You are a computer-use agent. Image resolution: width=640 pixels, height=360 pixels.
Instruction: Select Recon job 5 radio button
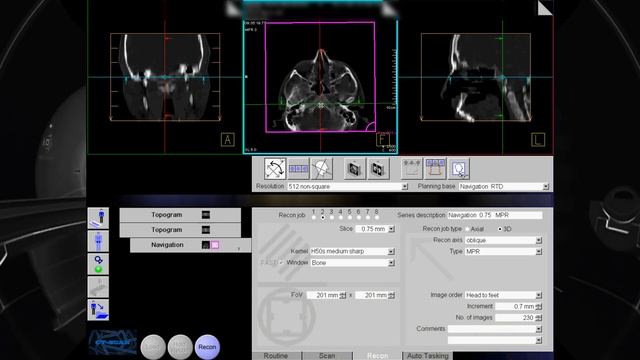(349, 218)
